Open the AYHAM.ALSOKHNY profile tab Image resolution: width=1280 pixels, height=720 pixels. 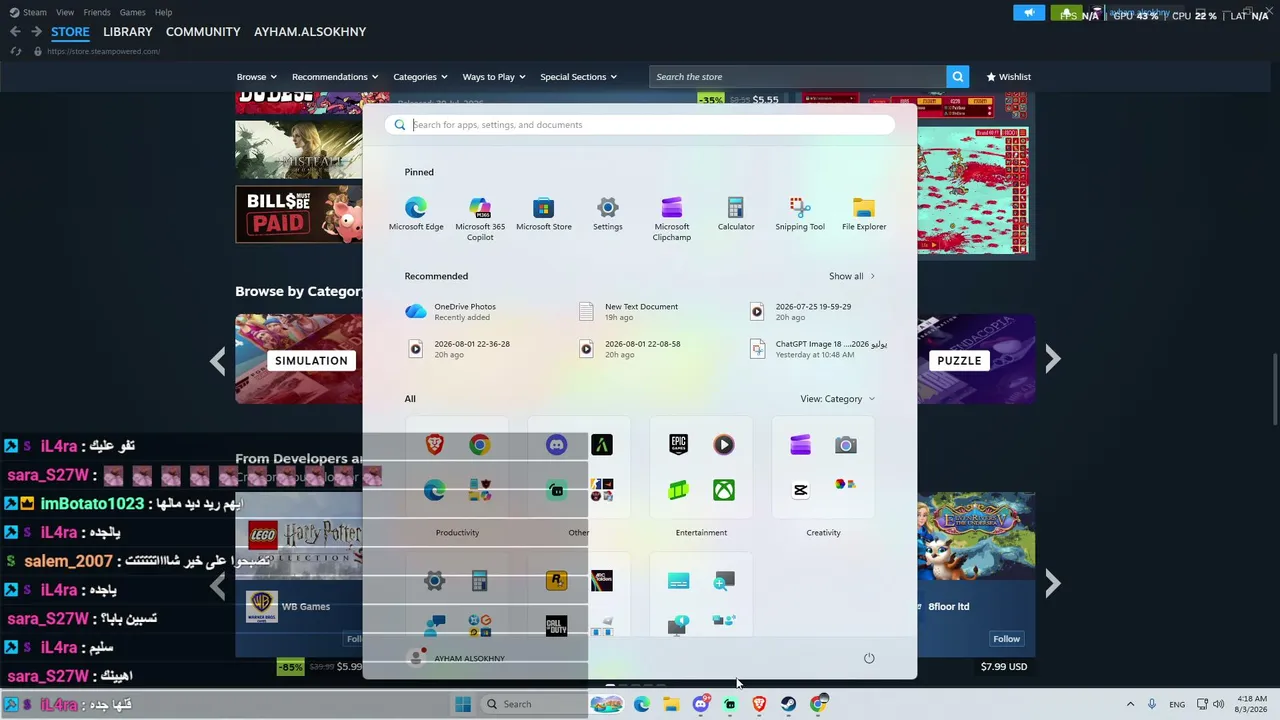tap(310, 32)
